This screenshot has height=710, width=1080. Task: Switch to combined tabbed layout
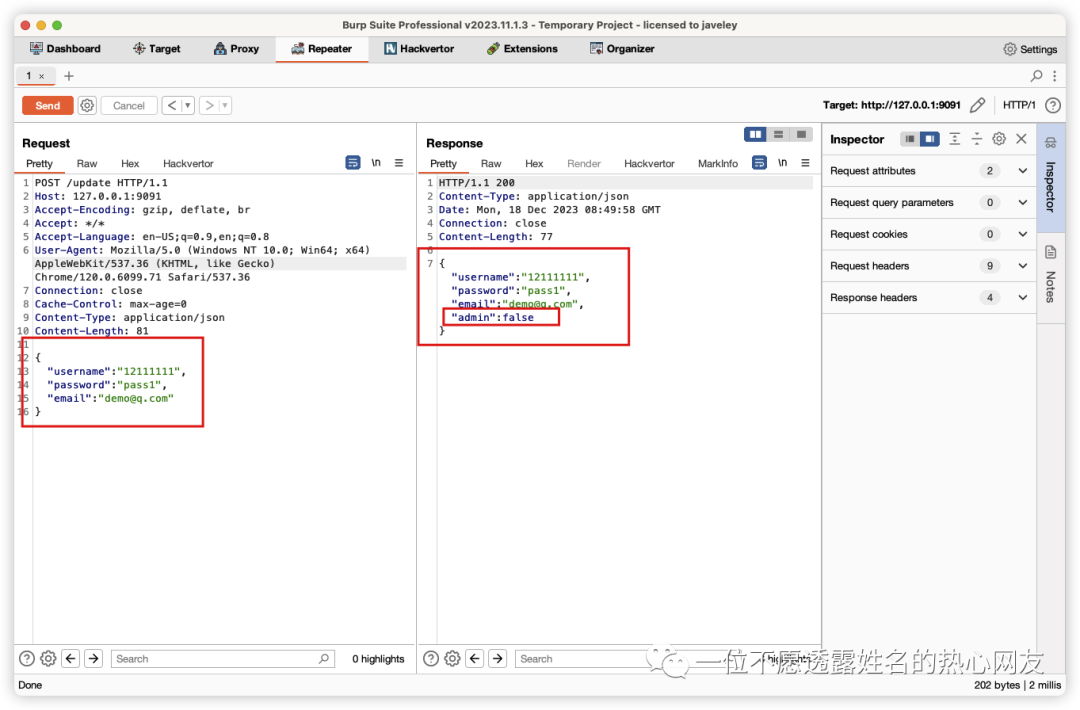point(801,134)
